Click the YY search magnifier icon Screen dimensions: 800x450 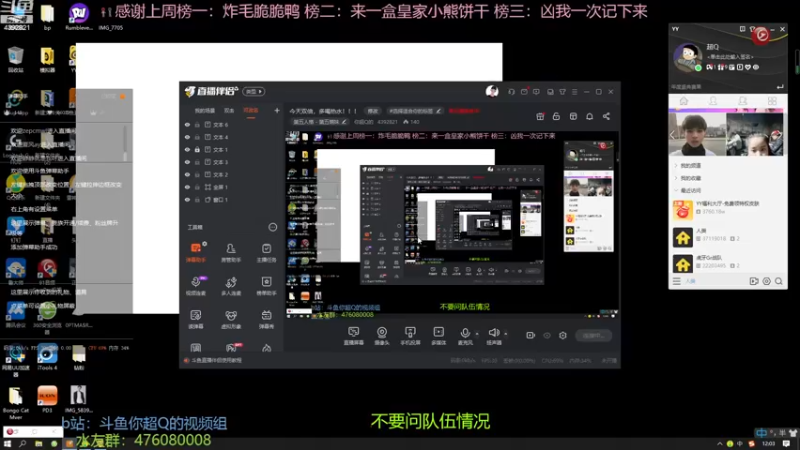pyautogui.click(x=779, y=281)
